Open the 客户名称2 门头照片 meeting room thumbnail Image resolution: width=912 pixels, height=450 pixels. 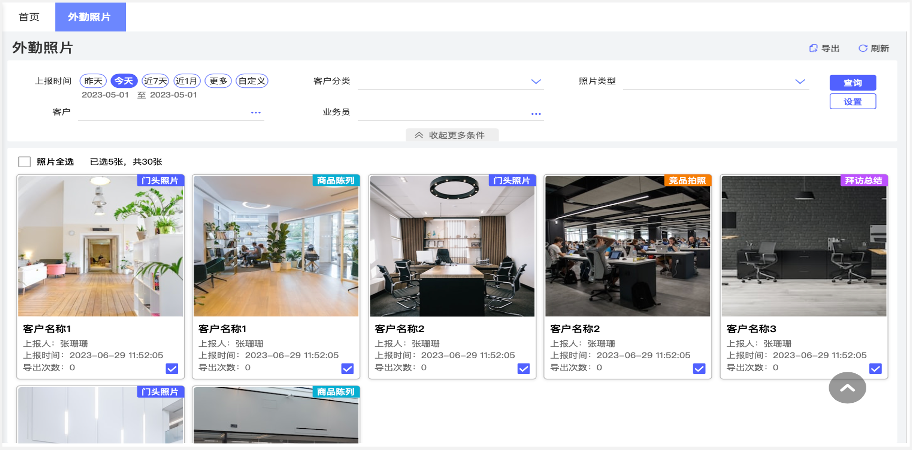coord(452,246)
